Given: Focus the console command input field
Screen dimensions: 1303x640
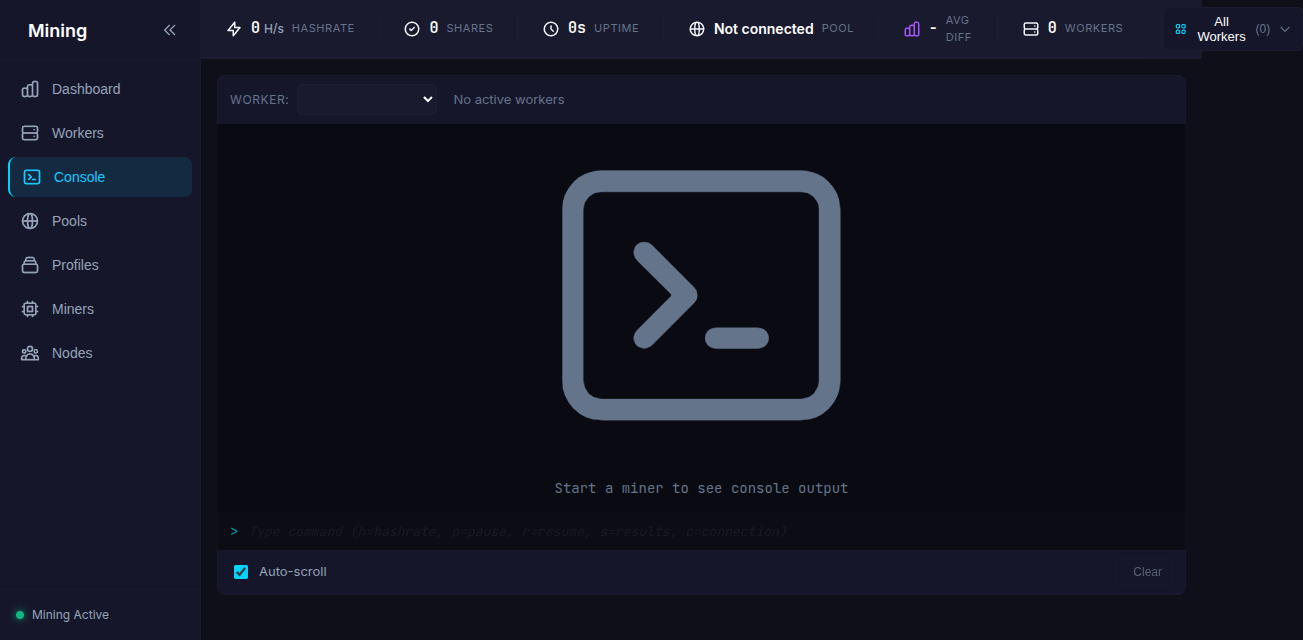Looking at the screenshot, I should click(700, 531).
